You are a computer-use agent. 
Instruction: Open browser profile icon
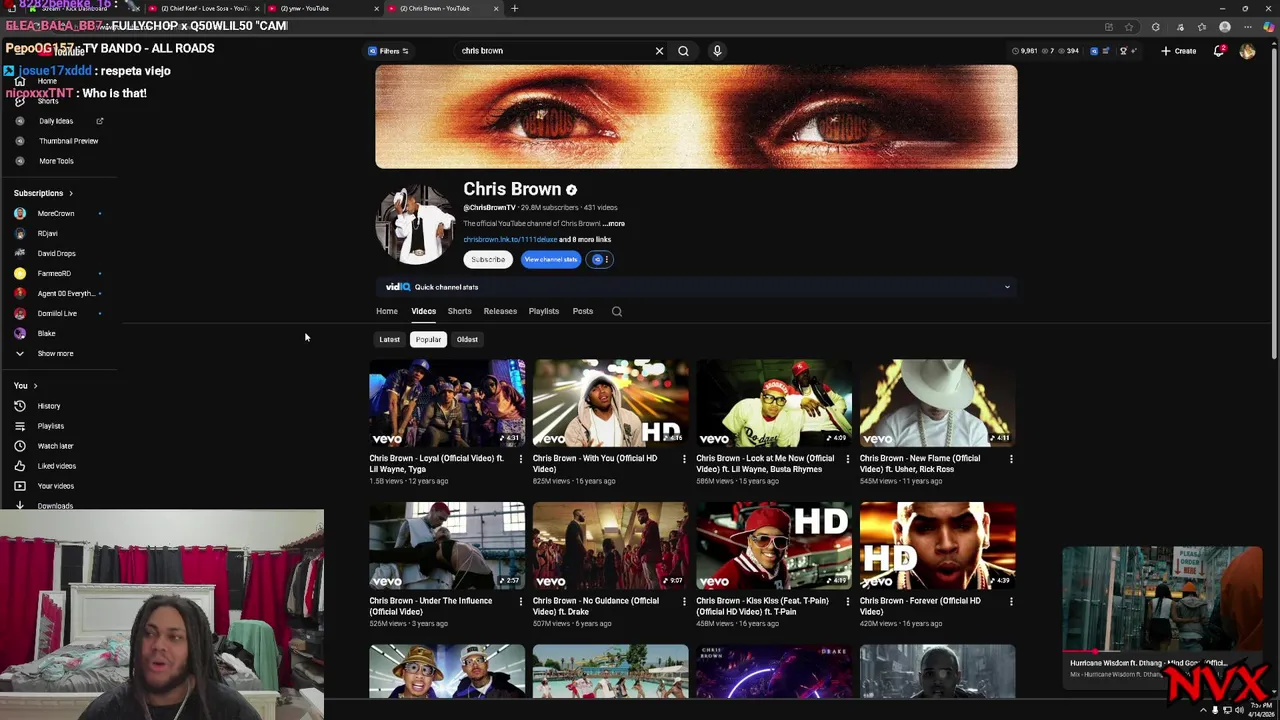point(1225,27)
